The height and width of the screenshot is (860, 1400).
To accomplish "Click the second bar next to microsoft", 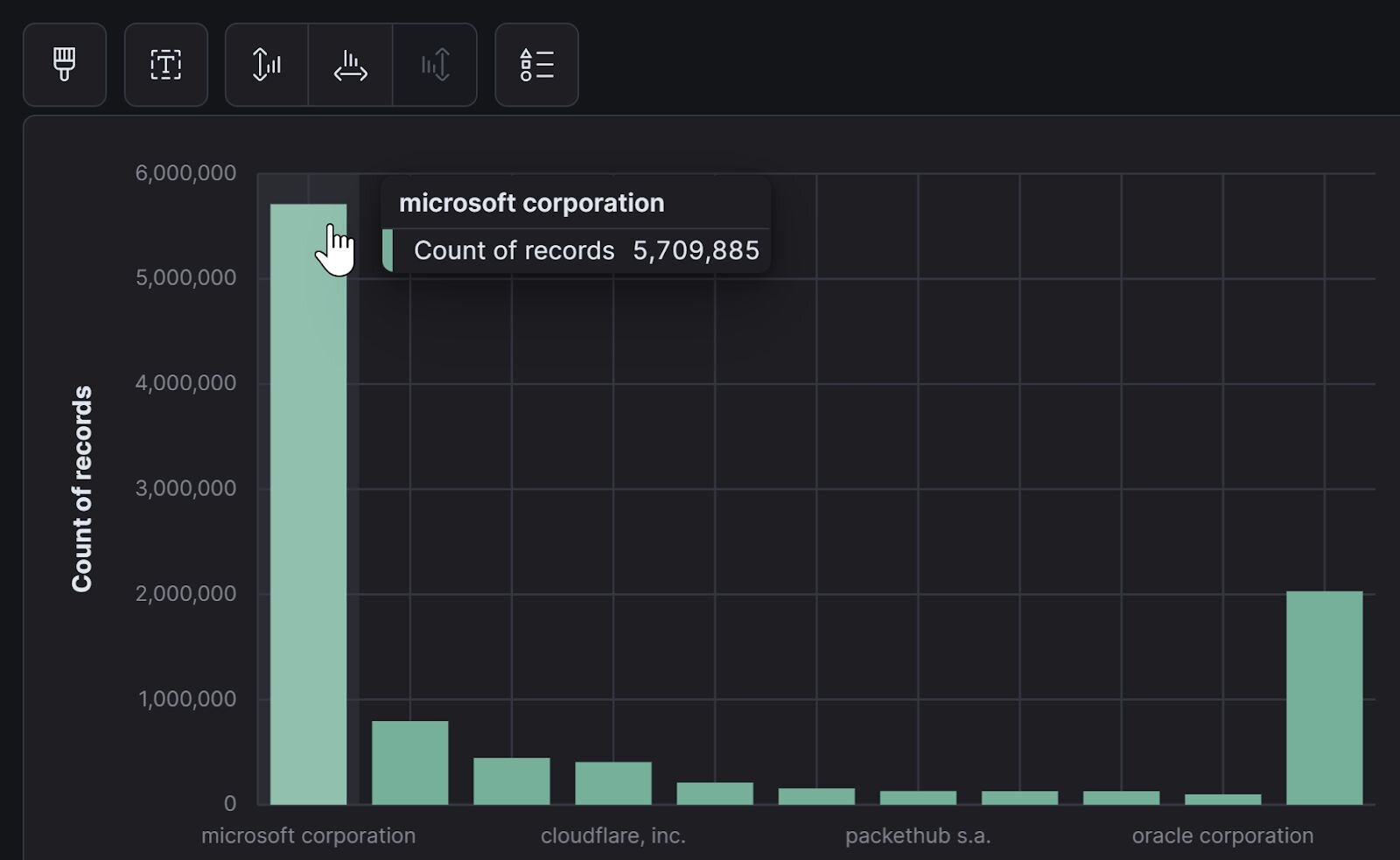I will click(409, 761).
